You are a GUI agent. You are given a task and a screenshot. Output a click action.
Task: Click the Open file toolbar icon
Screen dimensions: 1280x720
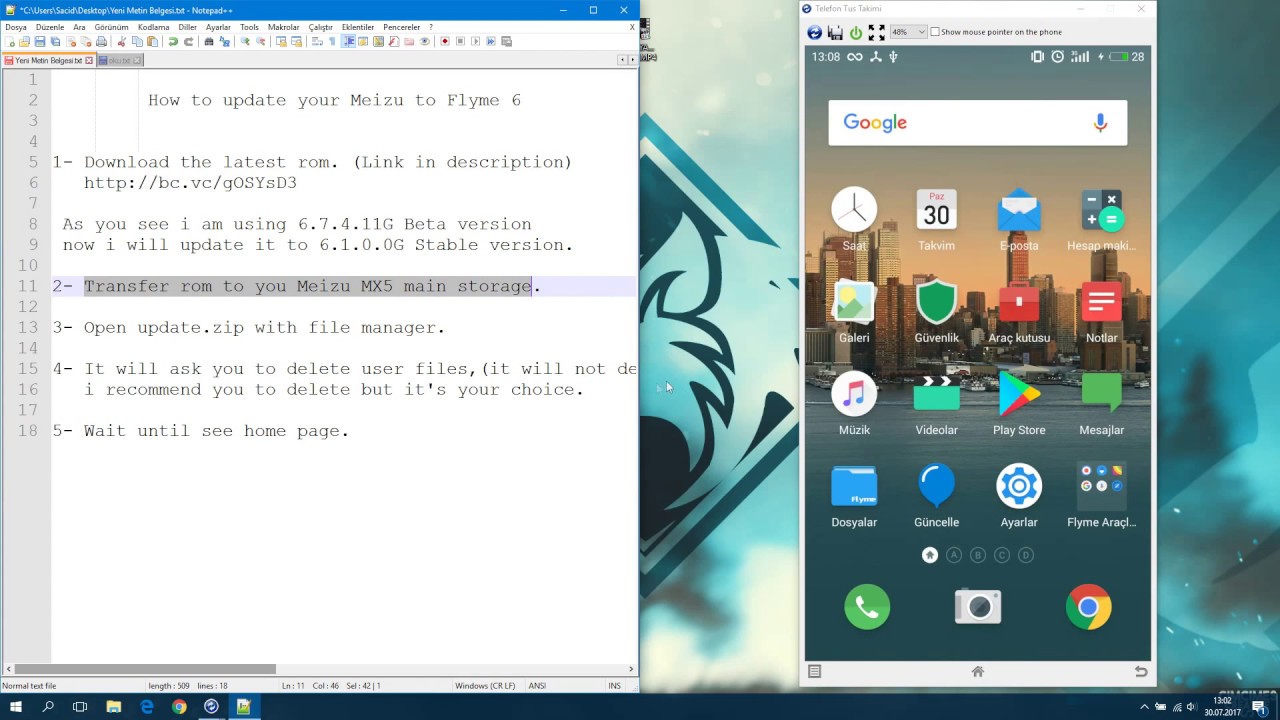(25, 42)
